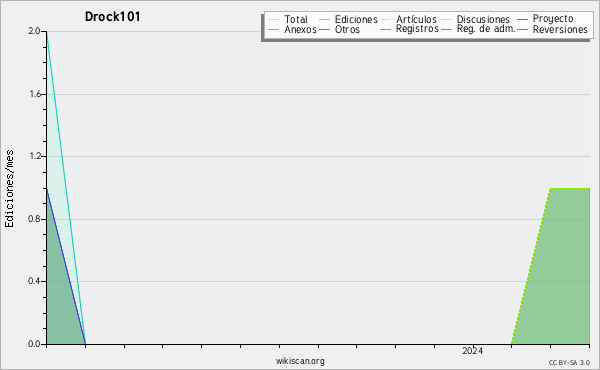This screenshot has height=370, width=600.
Task: Click the cyan Total line swatch
Action: coord(274,20)
